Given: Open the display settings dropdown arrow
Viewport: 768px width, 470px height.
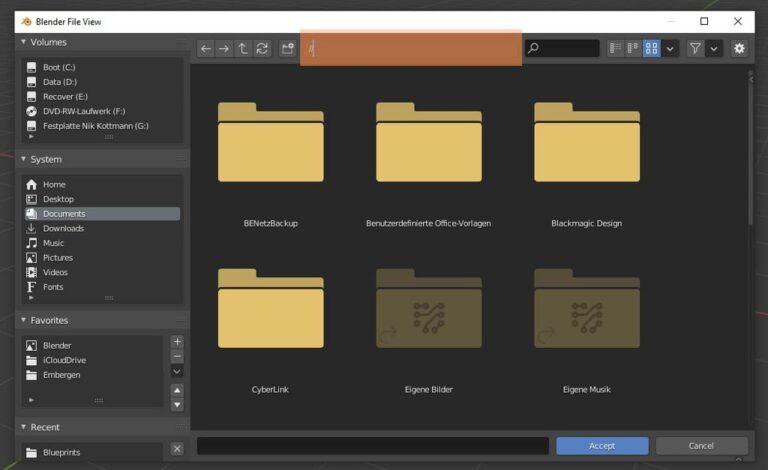Looking at the screenshot, I should [x=670, y=48].
